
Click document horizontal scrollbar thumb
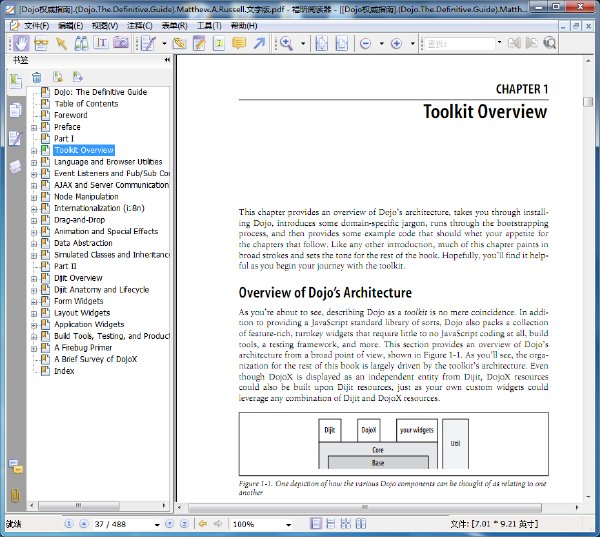(365, 508)
